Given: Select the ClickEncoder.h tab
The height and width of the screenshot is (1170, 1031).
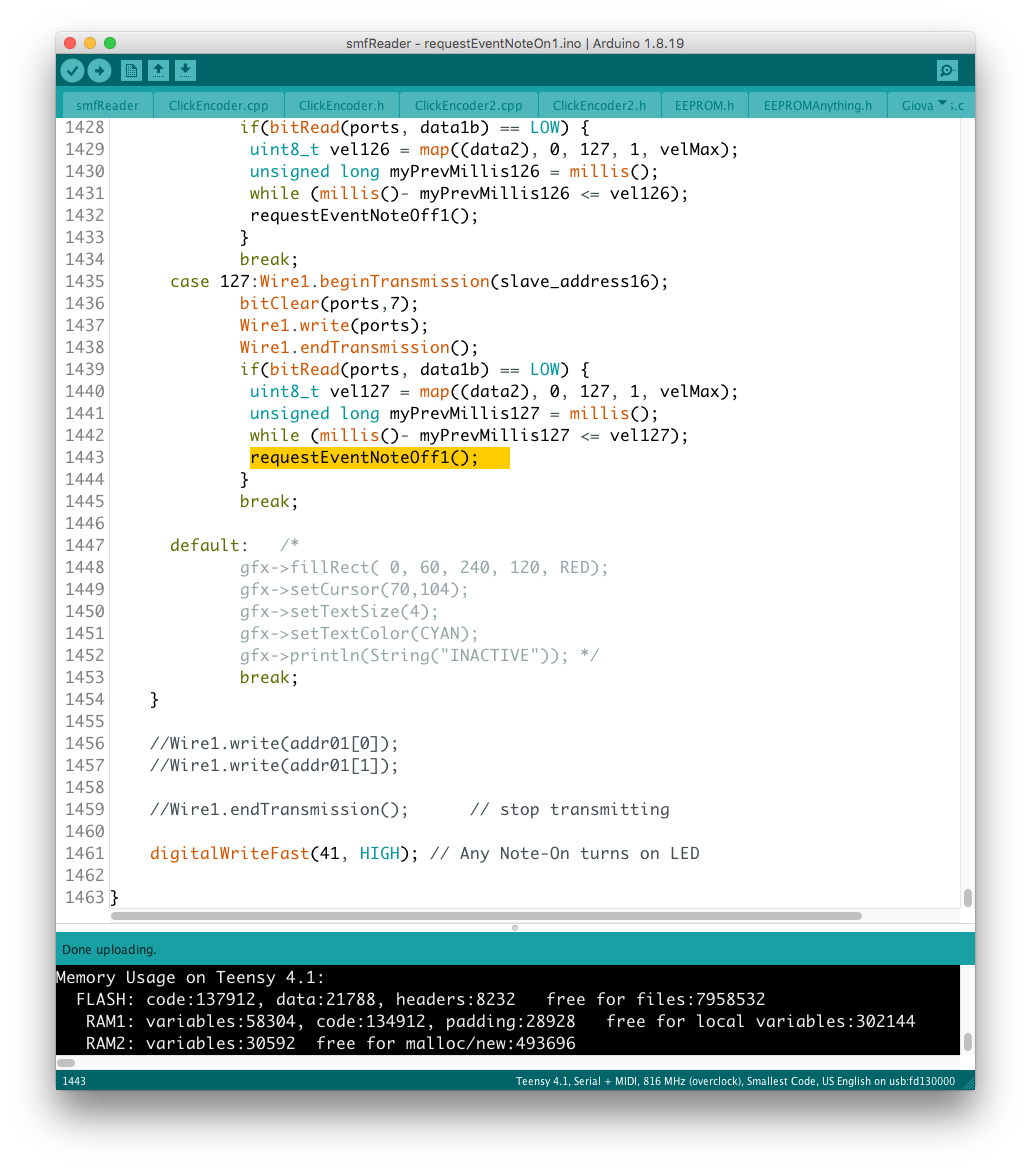Looking at the screenshot, I should (341, 105).
